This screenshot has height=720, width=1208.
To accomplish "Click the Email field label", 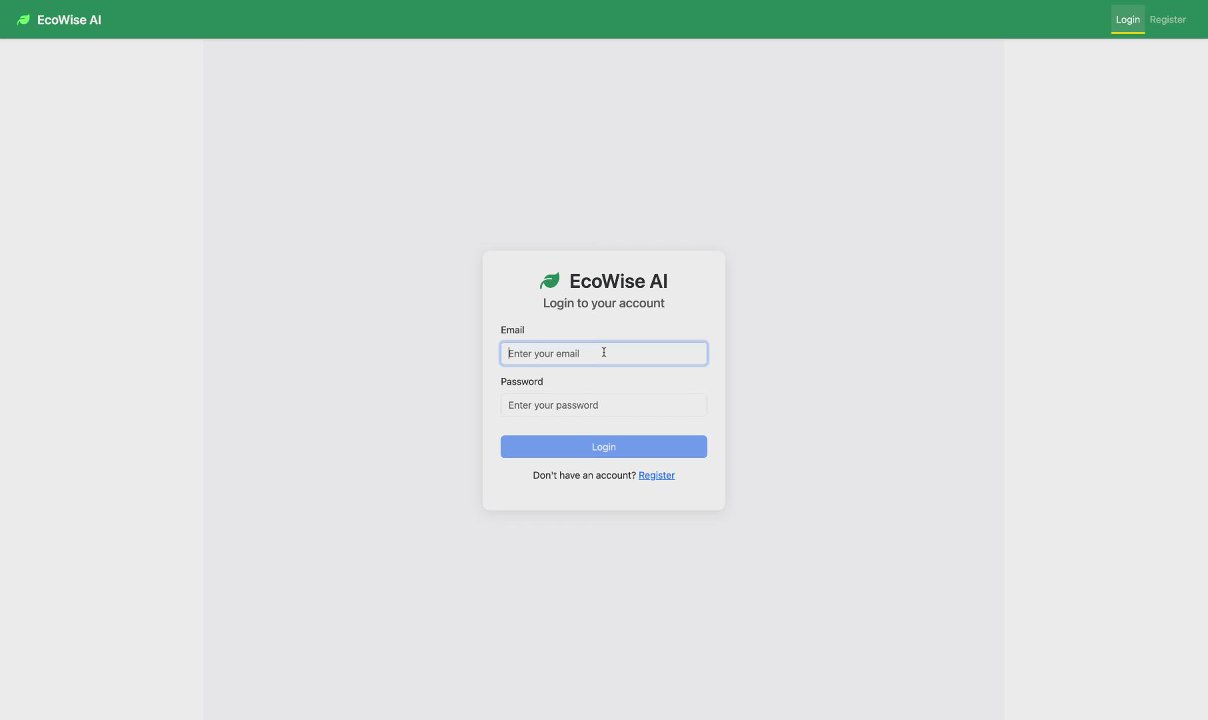I will point(513,330).
